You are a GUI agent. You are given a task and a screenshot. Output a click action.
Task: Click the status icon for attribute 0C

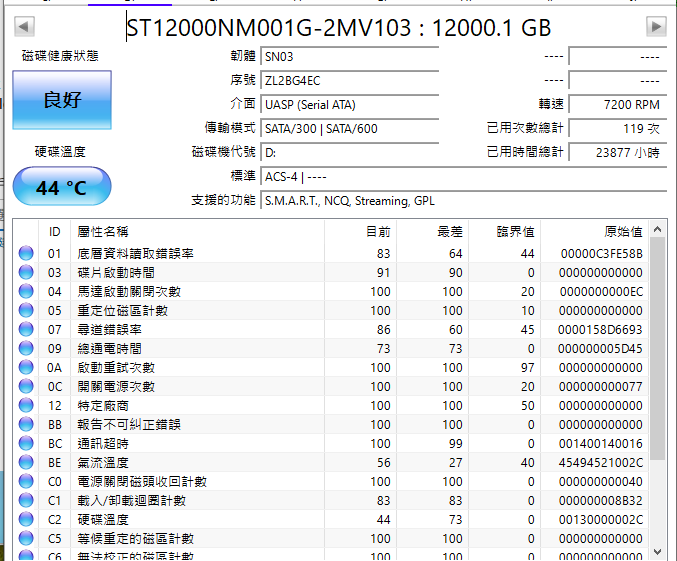(26, 386)
